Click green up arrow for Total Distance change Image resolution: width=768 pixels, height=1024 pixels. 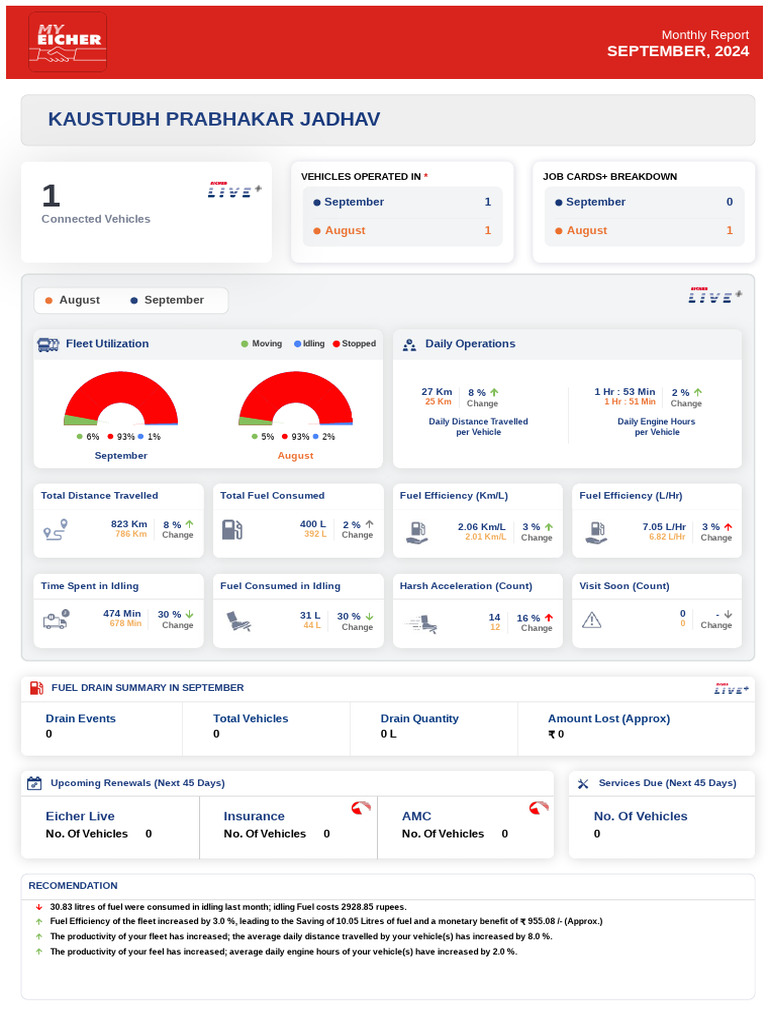[x=189, y=524]
